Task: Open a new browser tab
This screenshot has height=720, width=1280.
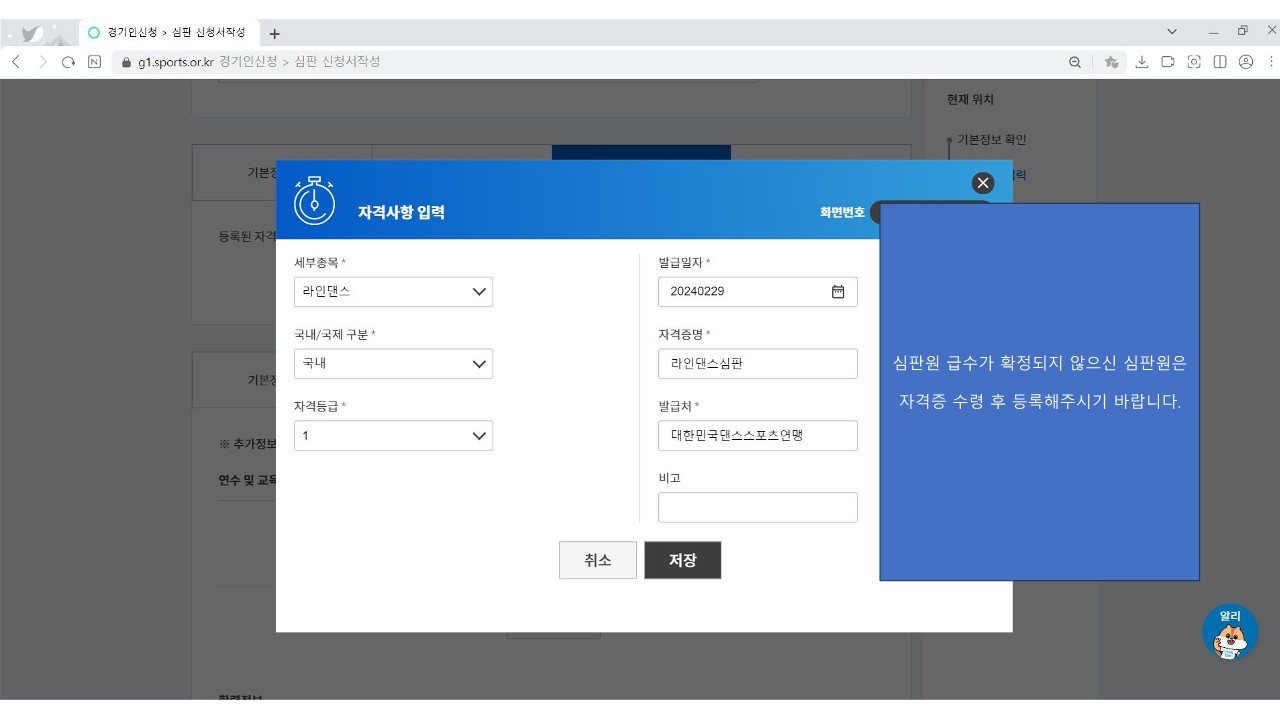Action: point(275,33)
